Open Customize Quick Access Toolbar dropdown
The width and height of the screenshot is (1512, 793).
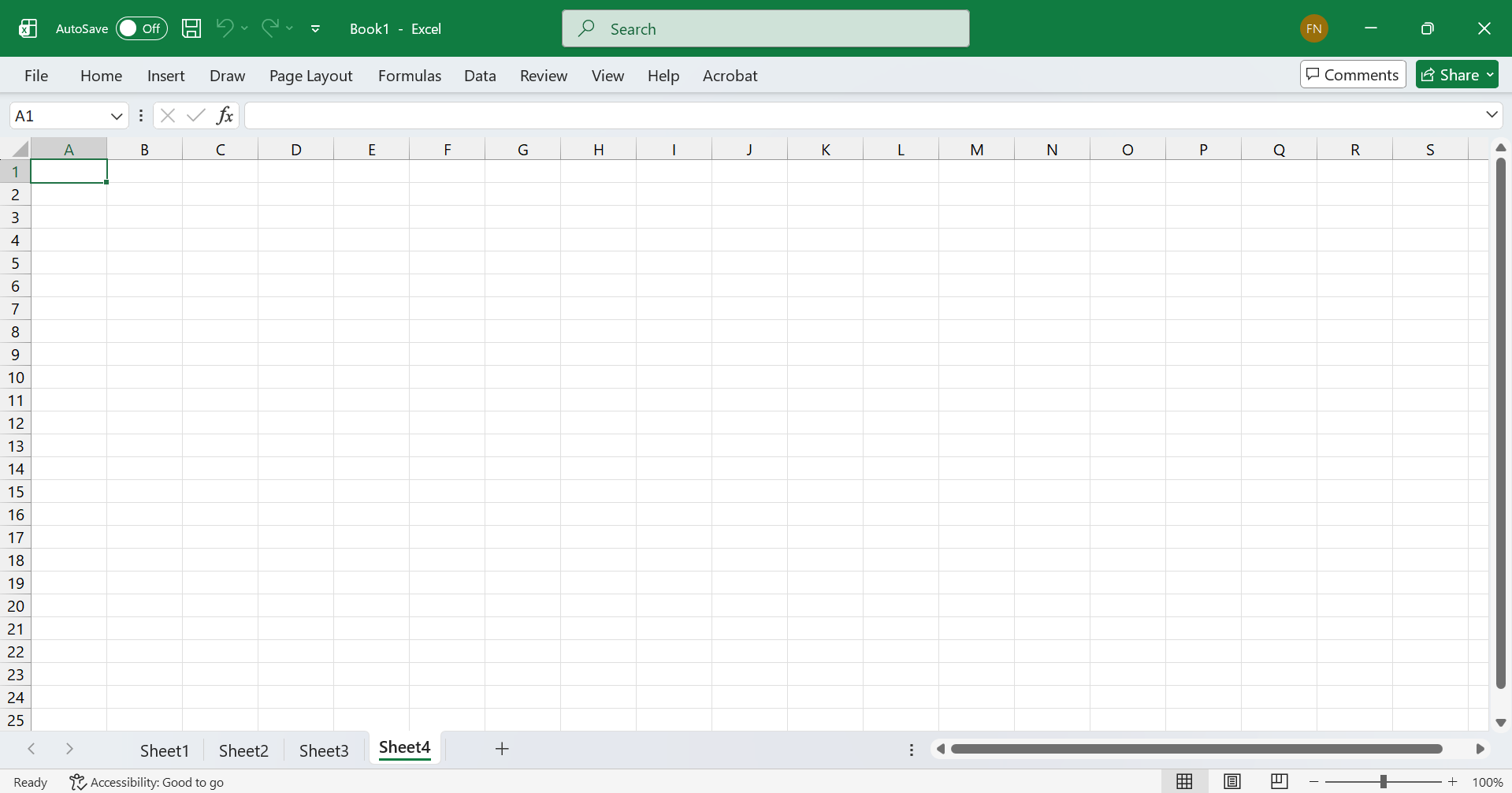point(315,28)
